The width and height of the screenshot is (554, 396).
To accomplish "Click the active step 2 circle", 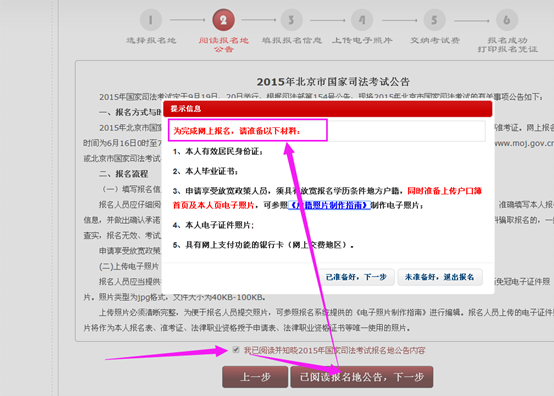I will (x=223, y=20).
